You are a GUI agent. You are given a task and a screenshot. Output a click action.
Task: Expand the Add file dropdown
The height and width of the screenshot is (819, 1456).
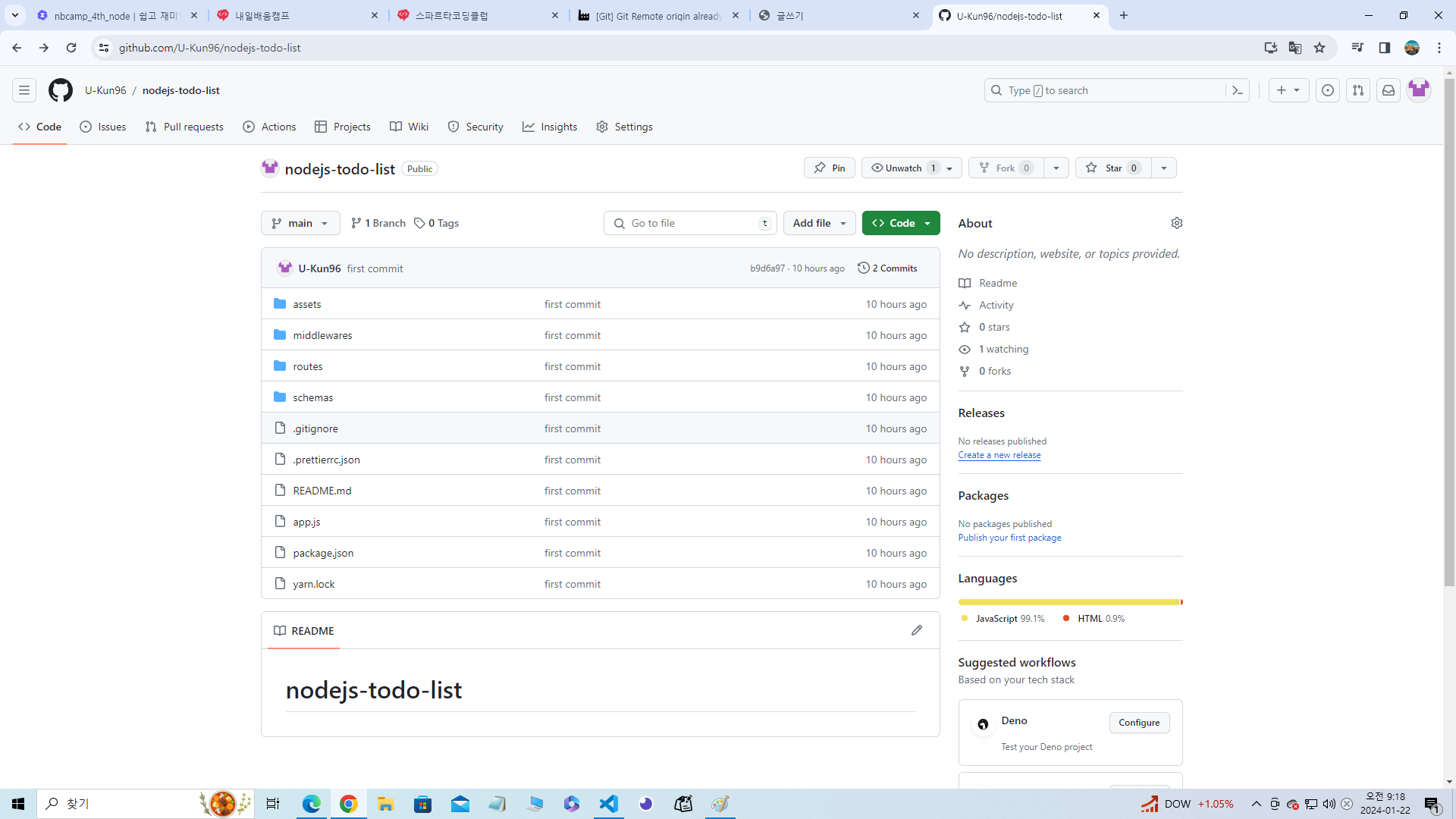coord(820,223)
